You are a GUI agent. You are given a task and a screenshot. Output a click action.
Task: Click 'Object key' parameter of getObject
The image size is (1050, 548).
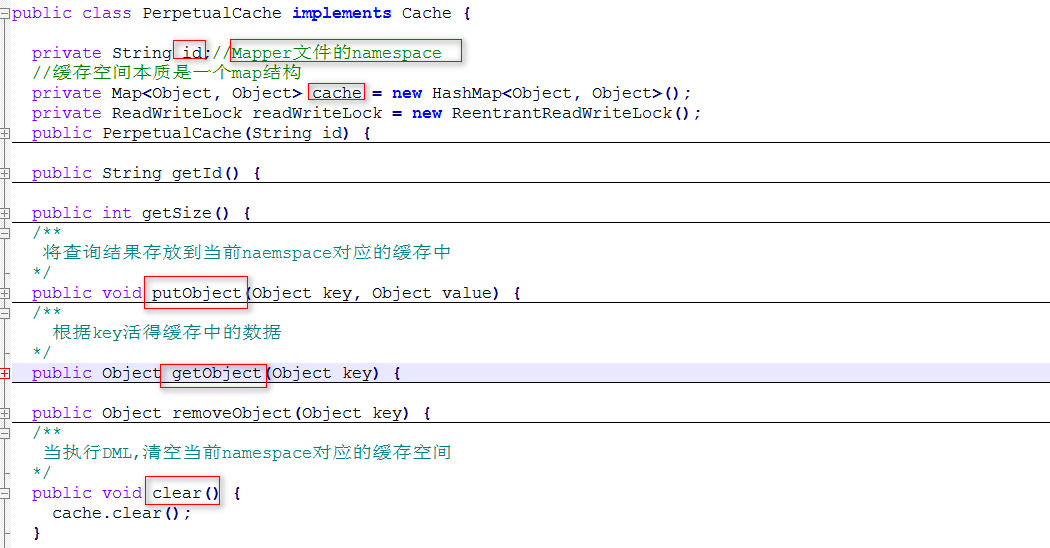coord(321,373)
